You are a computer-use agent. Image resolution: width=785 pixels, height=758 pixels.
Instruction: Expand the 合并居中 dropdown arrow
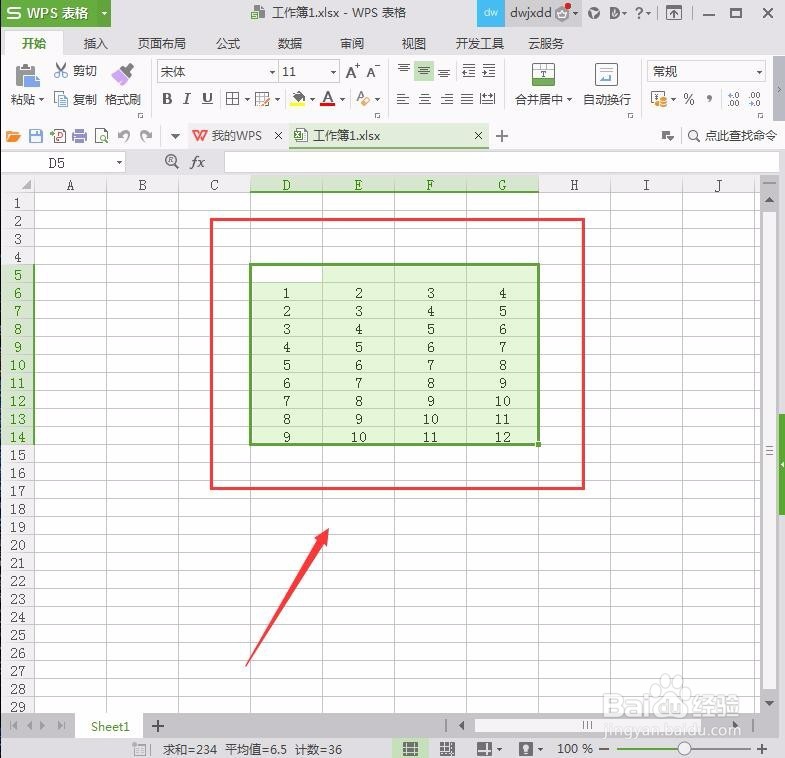[x=569, y=99]
